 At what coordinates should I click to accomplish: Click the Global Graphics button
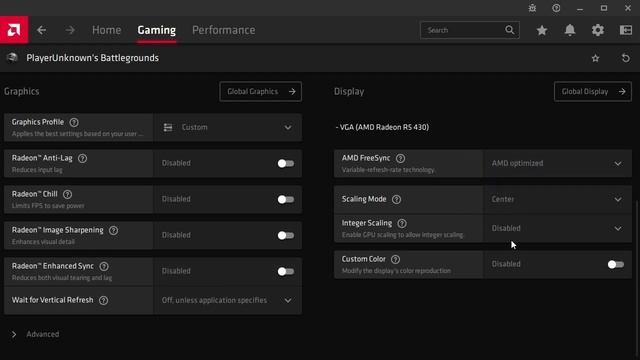(x=260, y=91)
